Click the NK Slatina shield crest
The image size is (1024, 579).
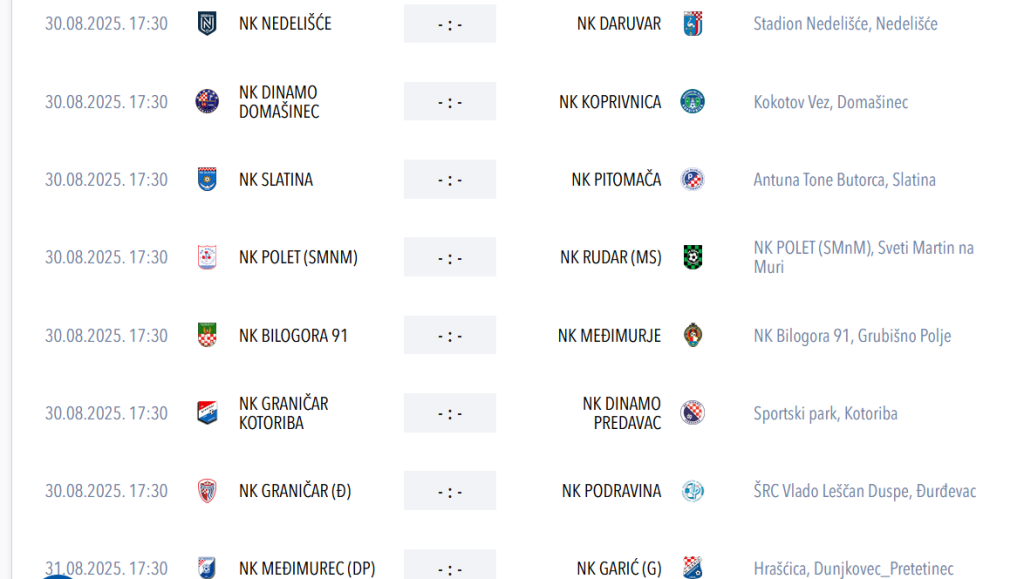coord(207,180)
